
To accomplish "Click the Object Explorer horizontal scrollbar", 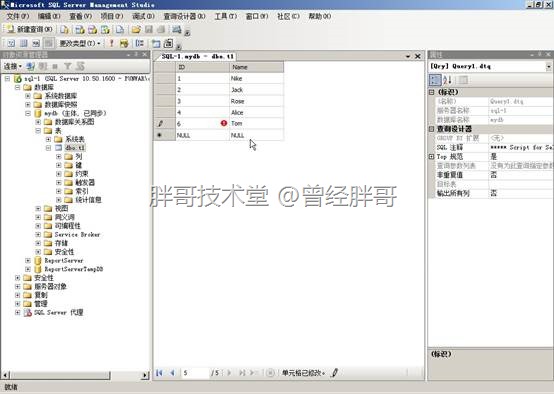I will pos(76,375).
